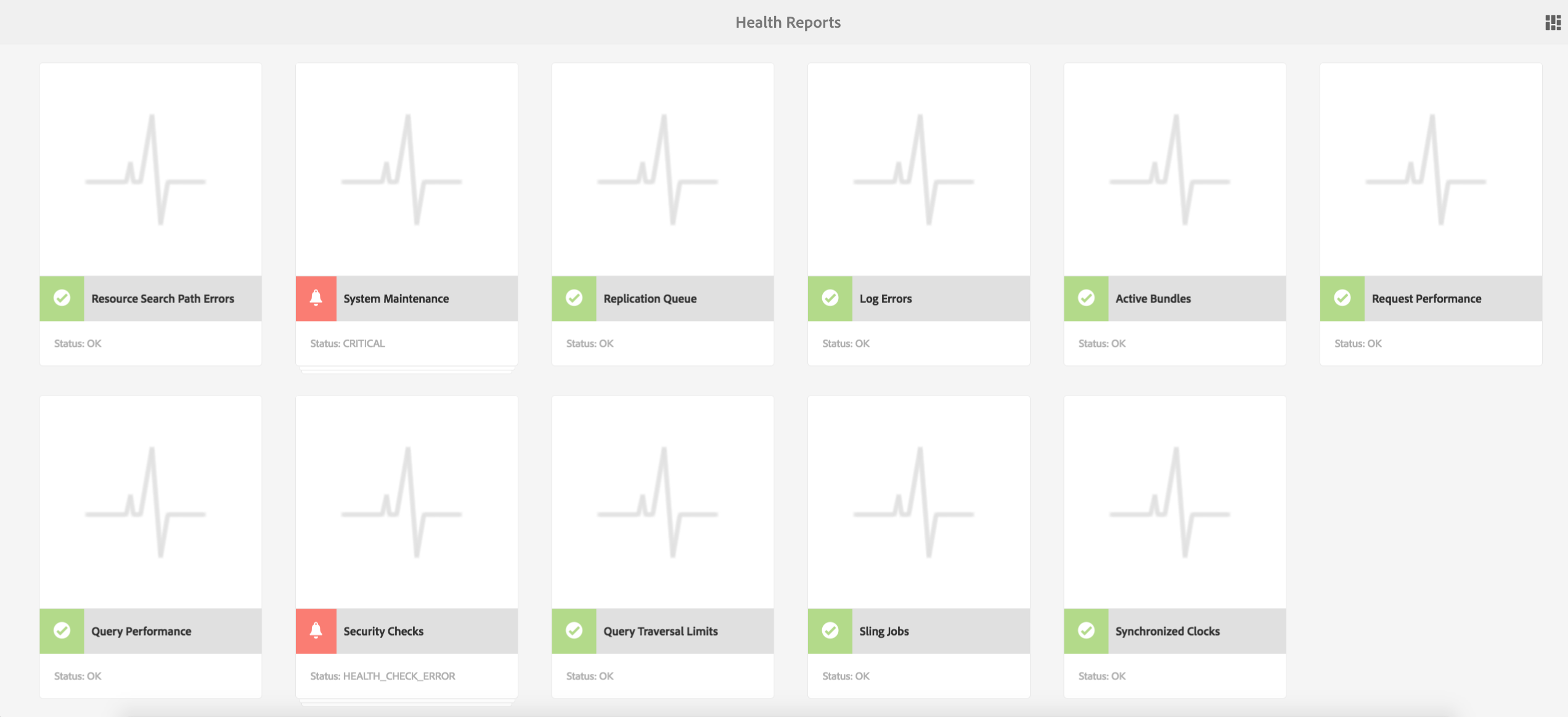Click green checkmark icon on Sling Jobs
The height and width of the screenshot is (717, 1568).
(830, 631)
